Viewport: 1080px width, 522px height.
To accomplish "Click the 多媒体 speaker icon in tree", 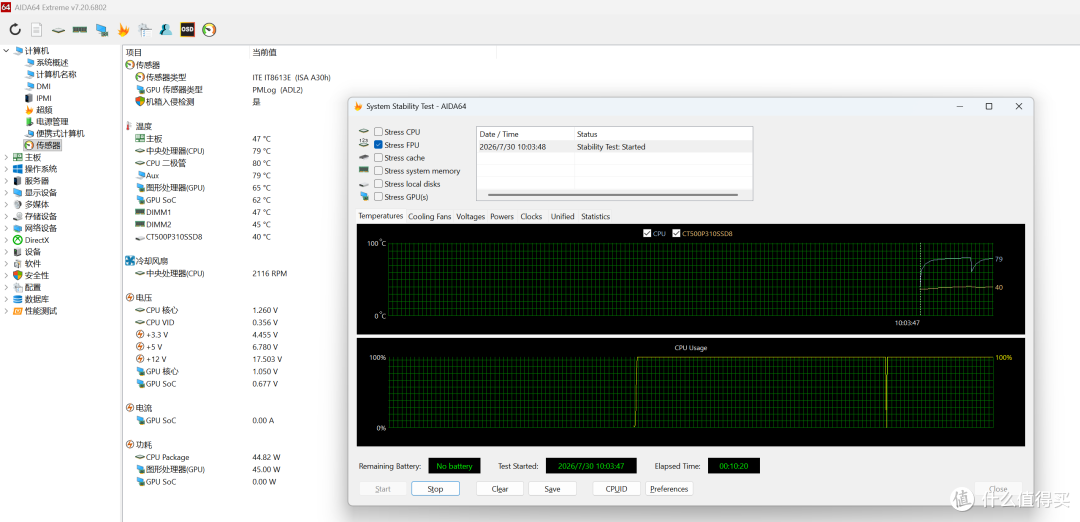I will coord(18,205).
